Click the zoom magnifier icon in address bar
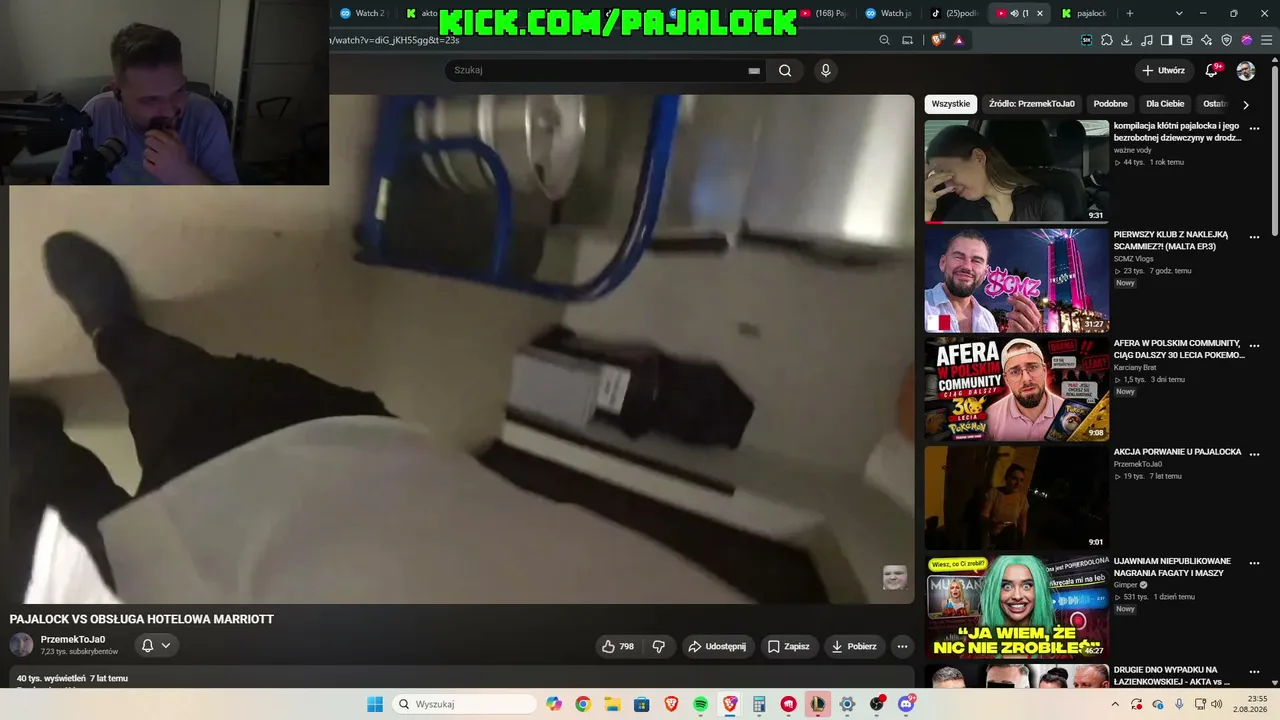Image resolution: width=1280 pixels, height=720 pixels. [x=884, y=40]
